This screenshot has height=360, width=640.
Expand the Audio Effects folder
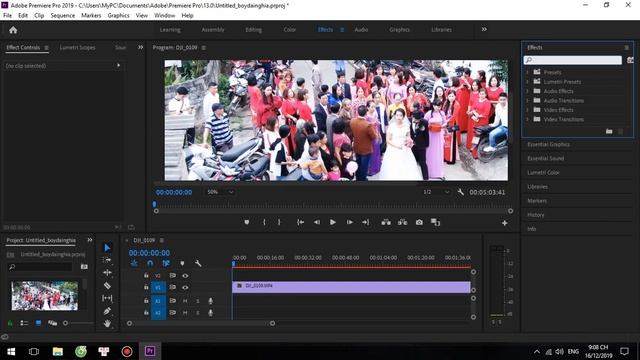coord(527,91)
